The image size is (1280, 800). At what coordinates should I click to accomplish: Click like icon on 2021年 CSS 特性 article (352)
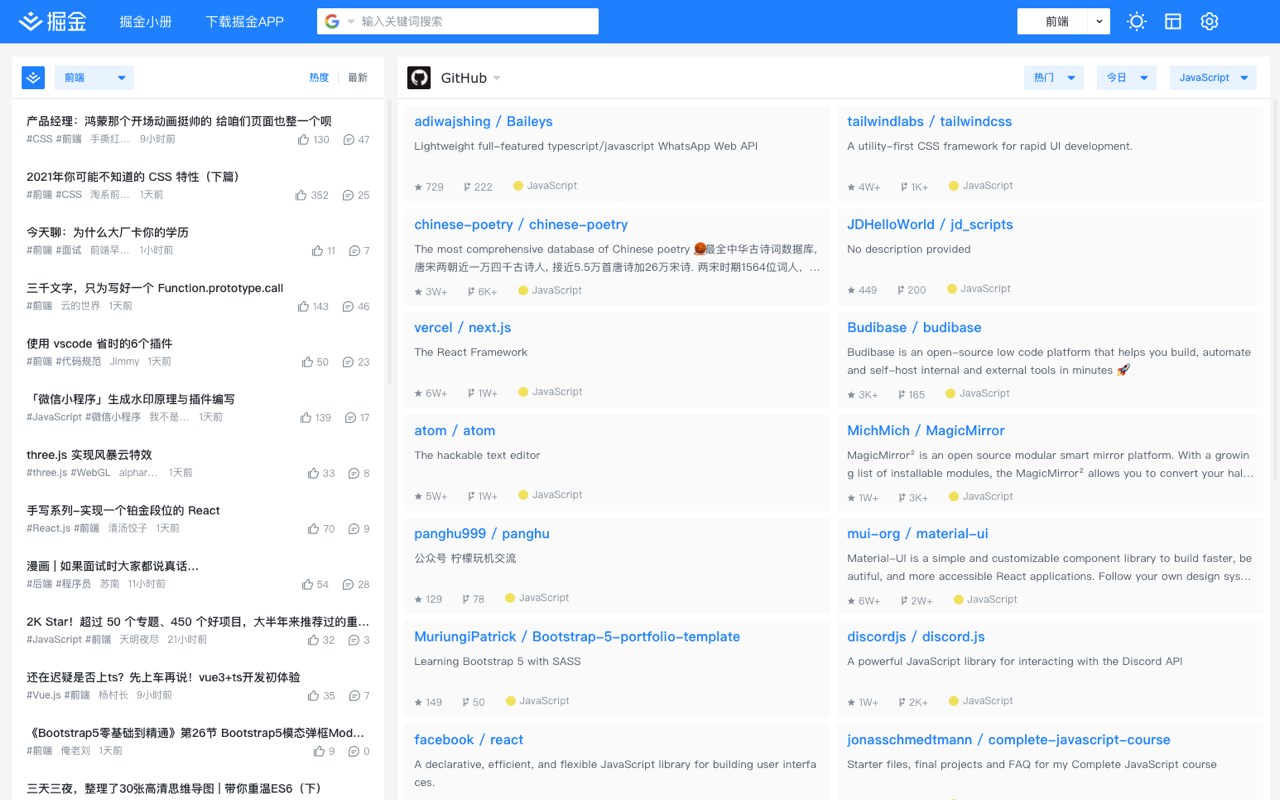(x=301, y=195)
